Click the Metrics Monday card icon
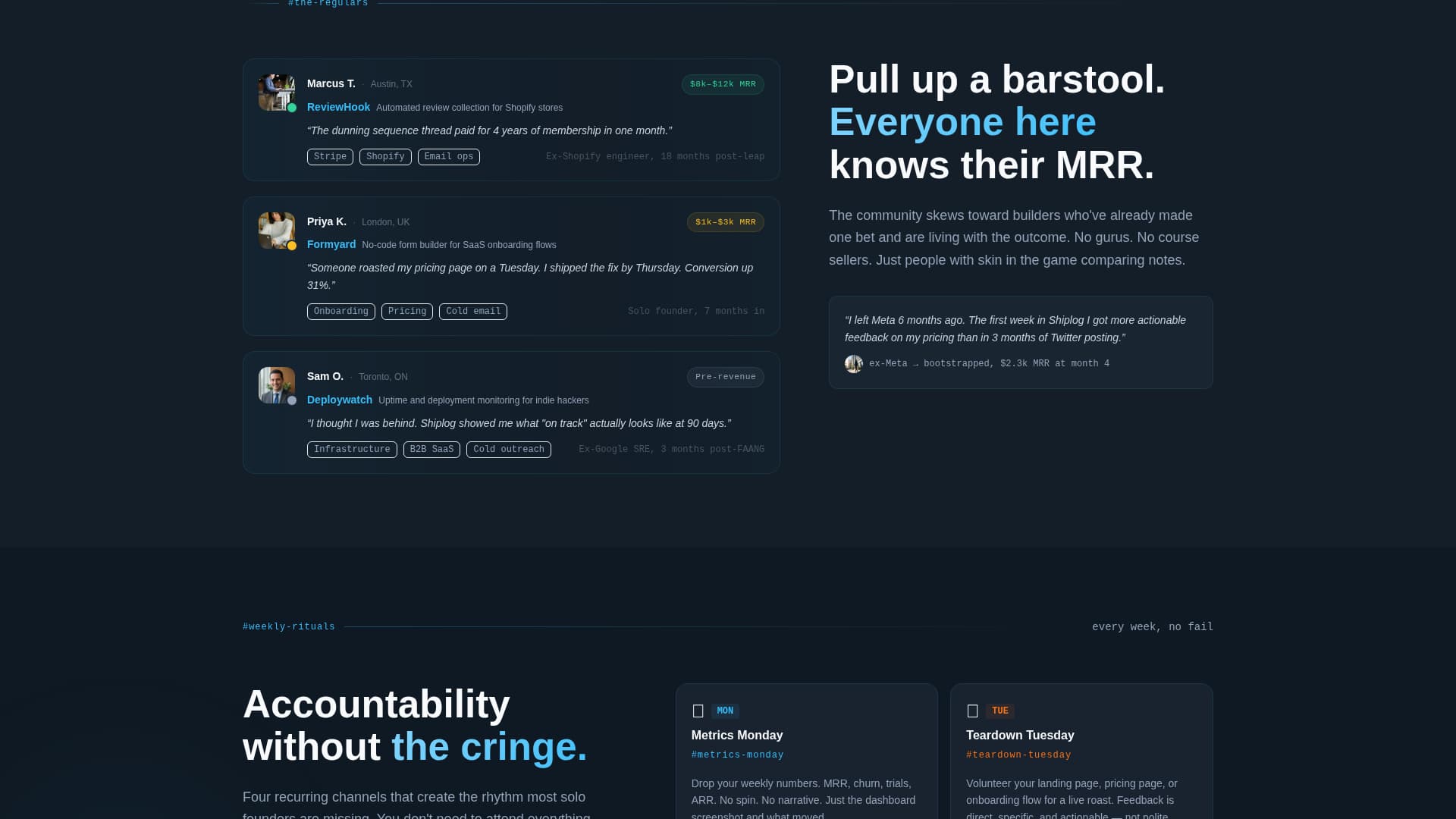Image resolution: width=1456 pixels, height=819 pixels. (698, 711)
